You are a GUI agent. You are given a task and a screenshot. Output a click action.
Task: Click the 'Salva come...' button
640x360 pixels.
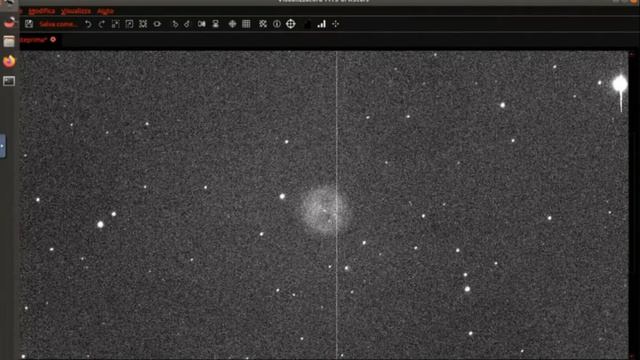click(58, 24)
